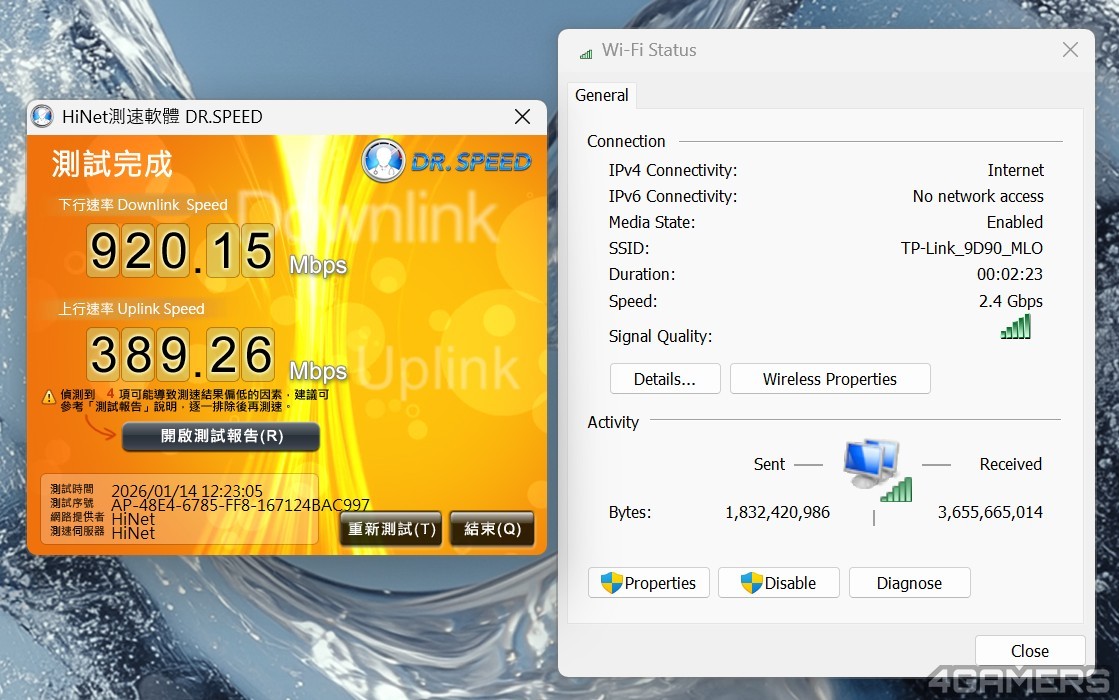
Task: Click the Wi-Fi icon in Wi-Fi Status title bar
Action: 585,51
